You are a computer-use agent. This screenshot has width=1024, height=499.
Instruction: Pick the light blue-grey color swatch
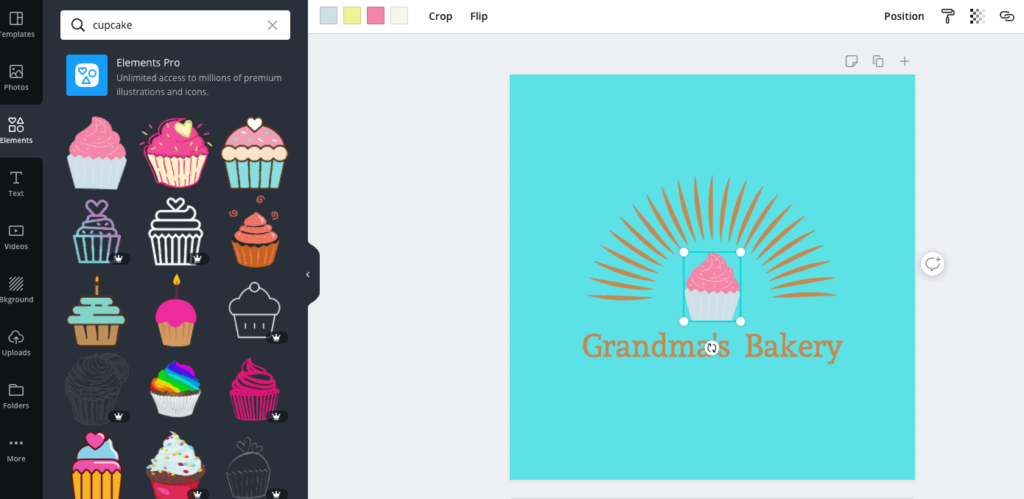click(x=328, y=16)
